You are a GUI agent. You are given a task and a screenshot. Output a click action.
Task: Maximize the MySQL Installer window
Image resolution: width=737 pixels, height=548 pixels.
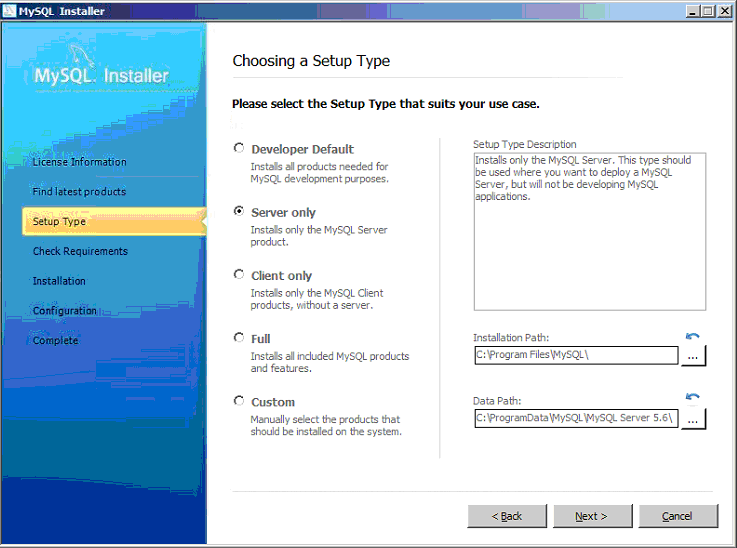(707, 11)
